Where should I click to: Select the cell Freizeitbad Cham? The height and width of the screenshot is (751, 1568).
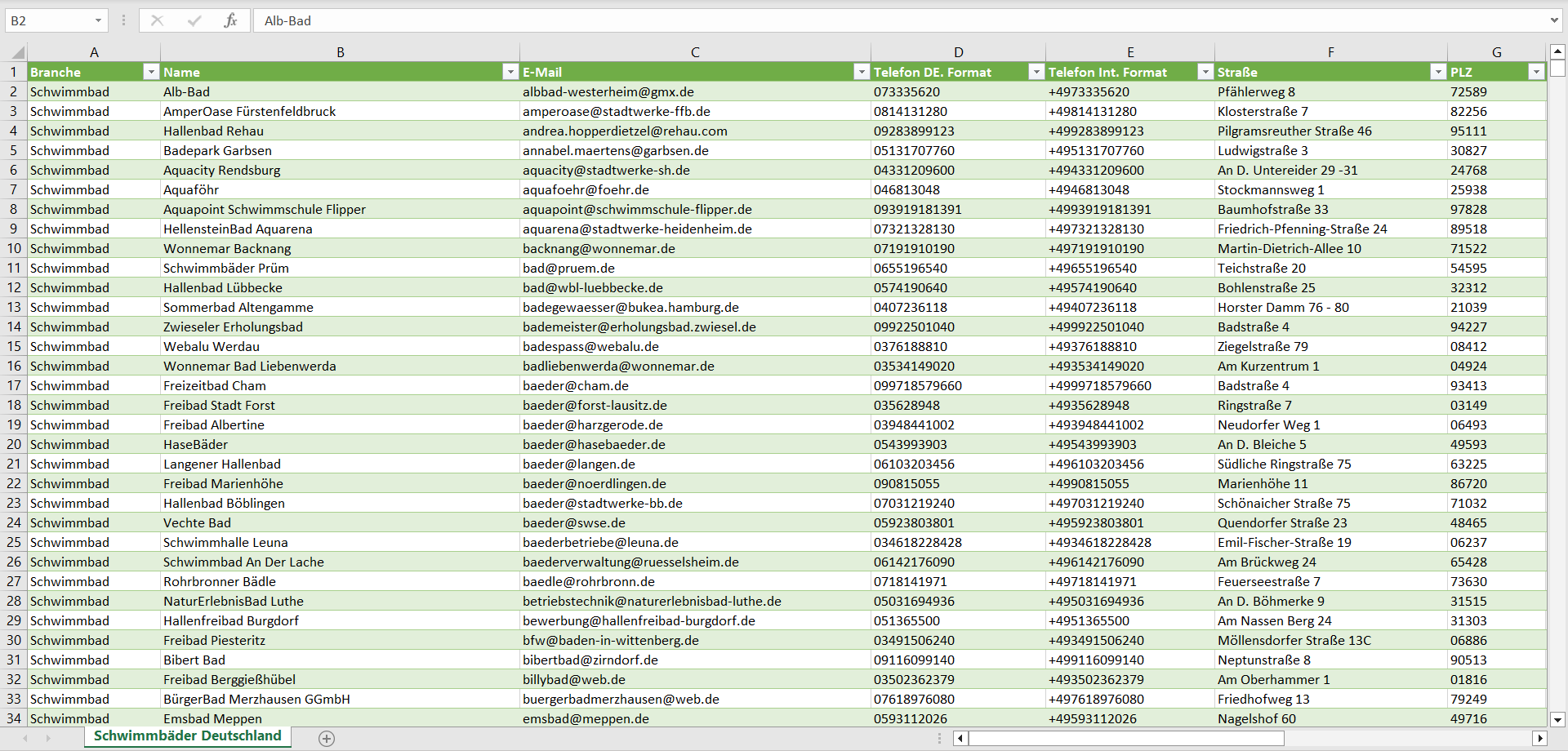[x=341, y=385]
